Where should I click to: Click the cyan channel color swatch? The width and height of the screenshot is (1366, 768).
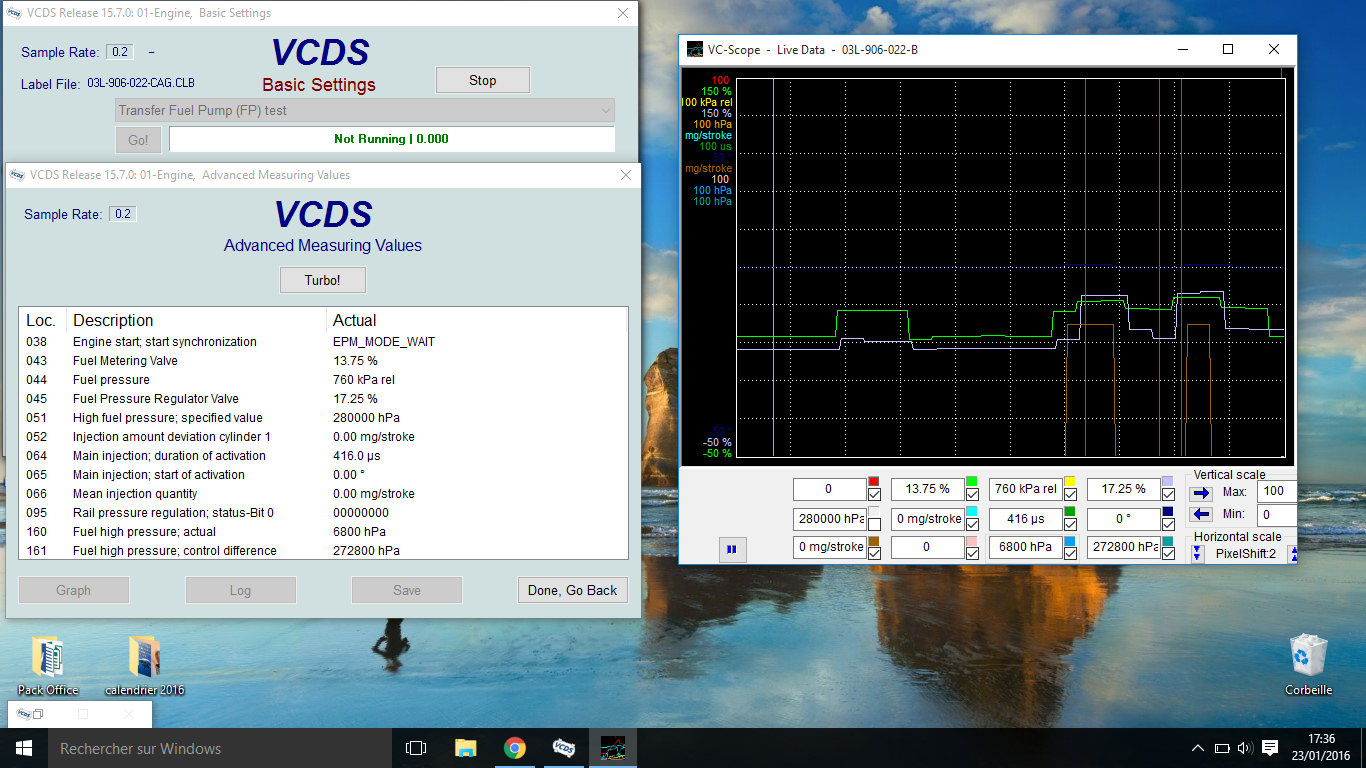(972, 511)
